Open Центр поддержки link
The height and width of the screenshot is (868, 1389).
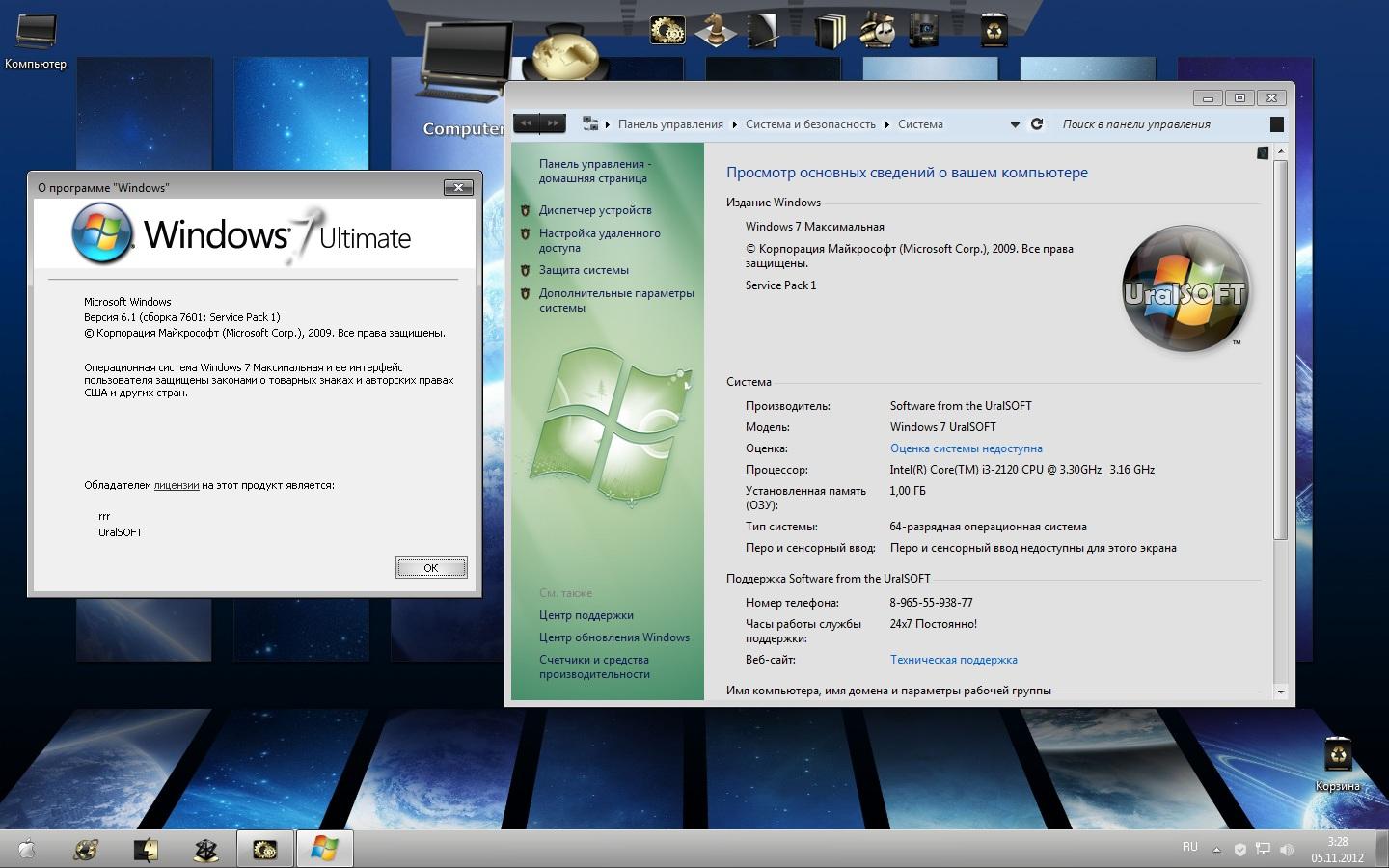coord(586,615)
